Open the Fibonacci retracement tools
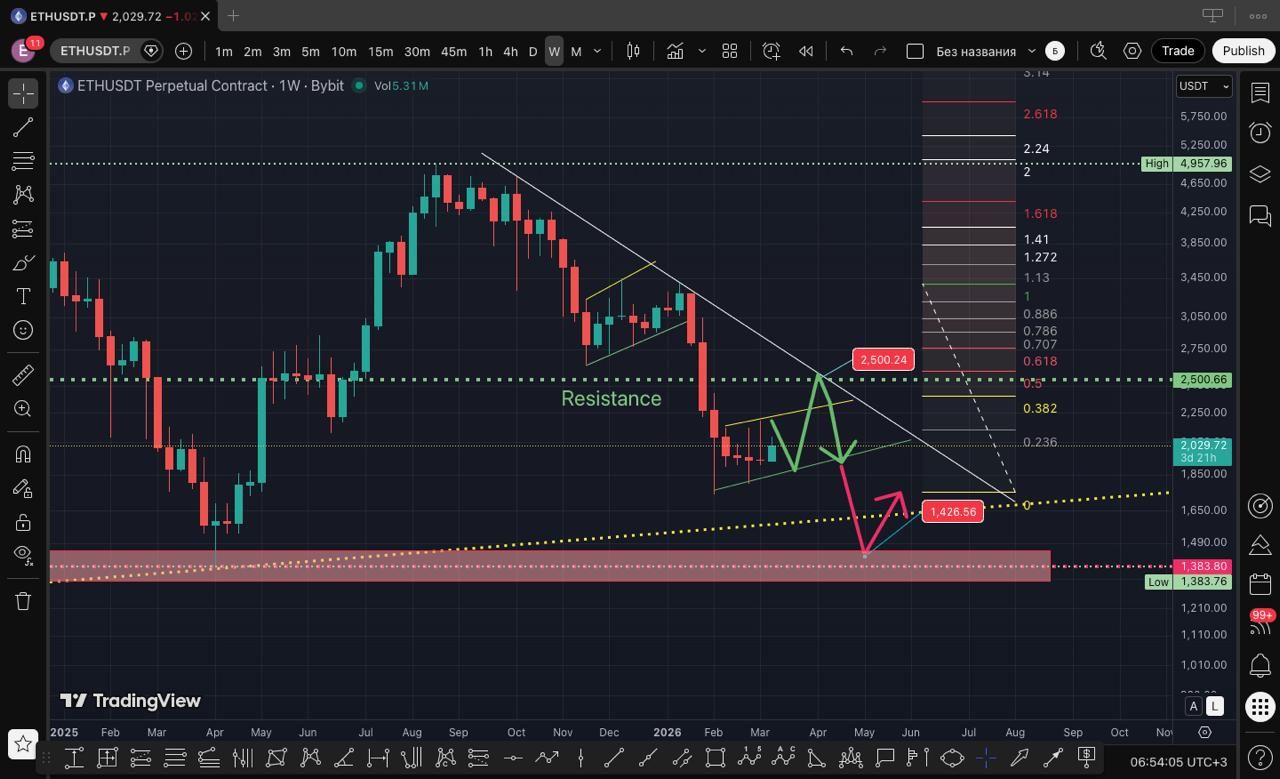The height and width of the screenshot is (779, 1280). coord(22,161)
